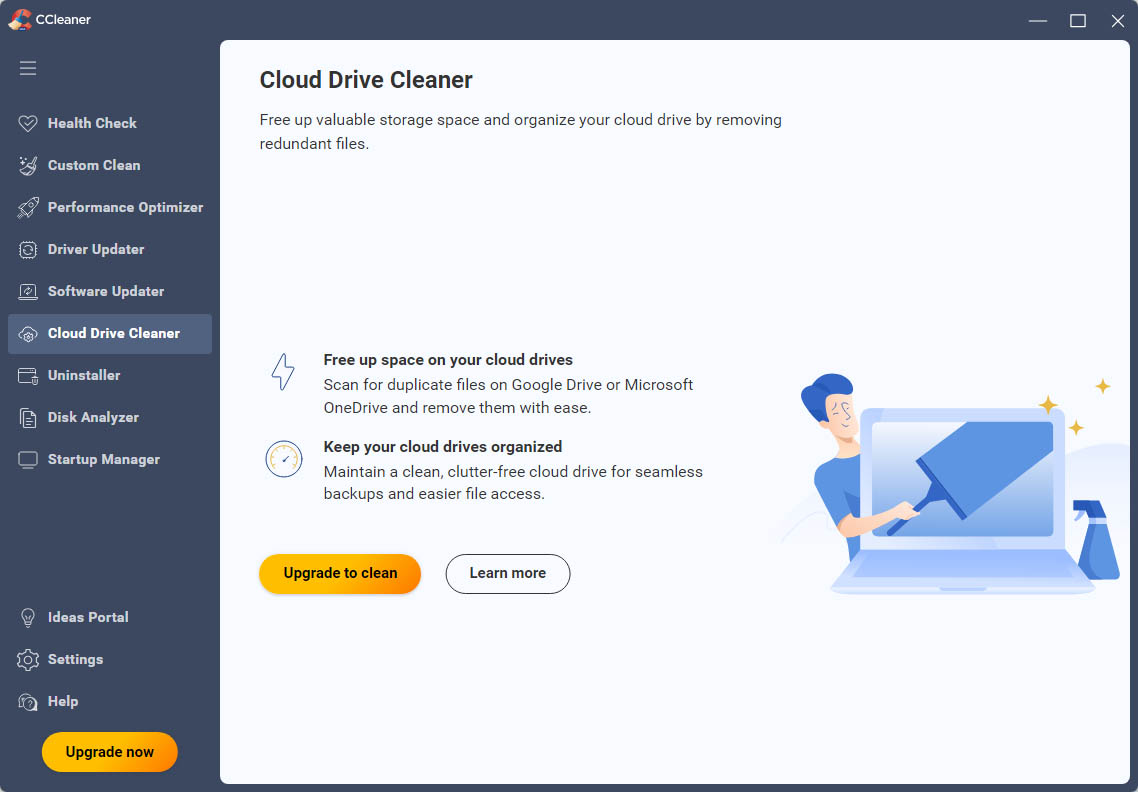Click the "Free up space on your cloud drives" heading
Viewport: 1138px width, 792px height.
pyautogui.click(x=448, y=360)
